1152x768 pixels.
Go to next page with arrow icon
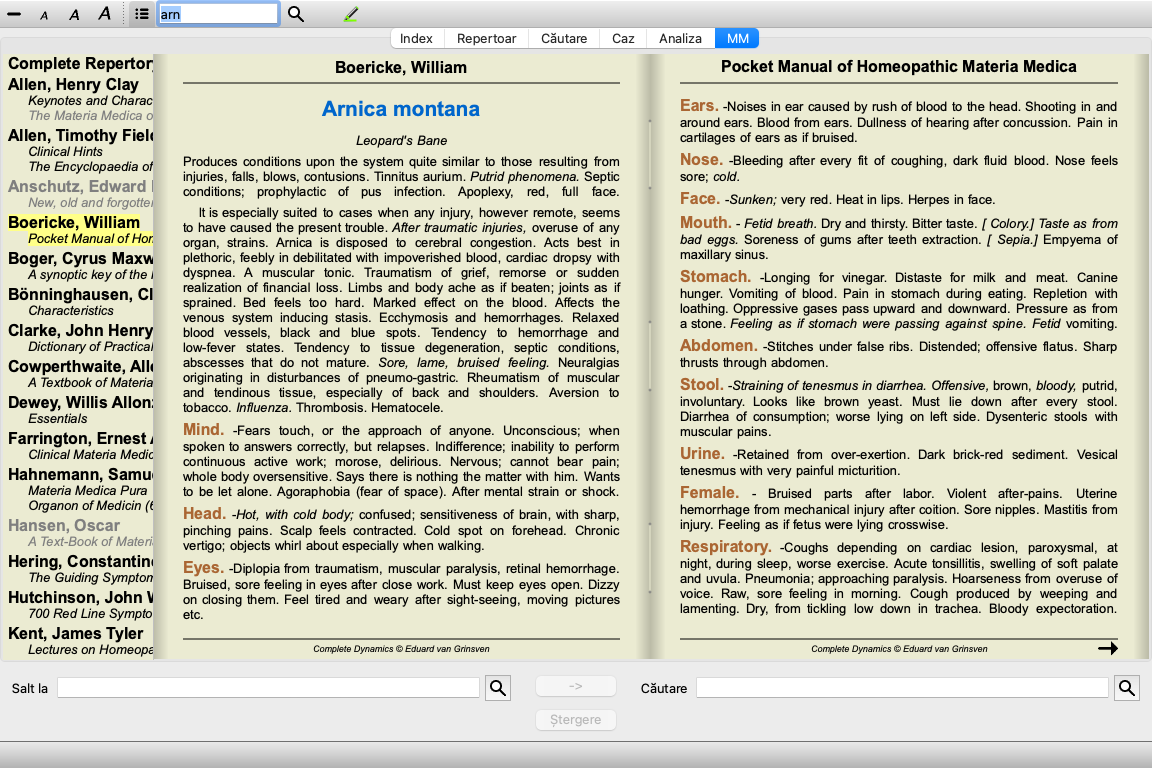(1107, 648)
